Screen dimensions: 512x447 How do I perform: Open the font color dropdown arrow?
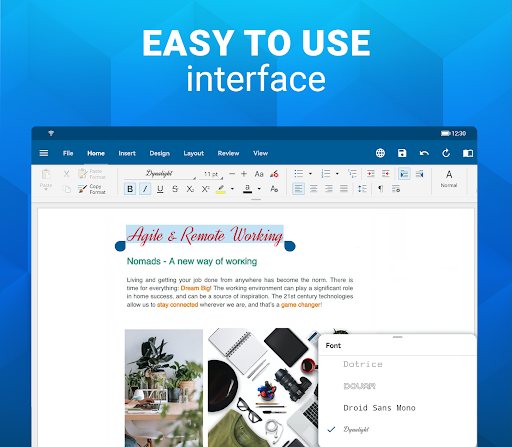pyautogui.click(x=259, y=189)
